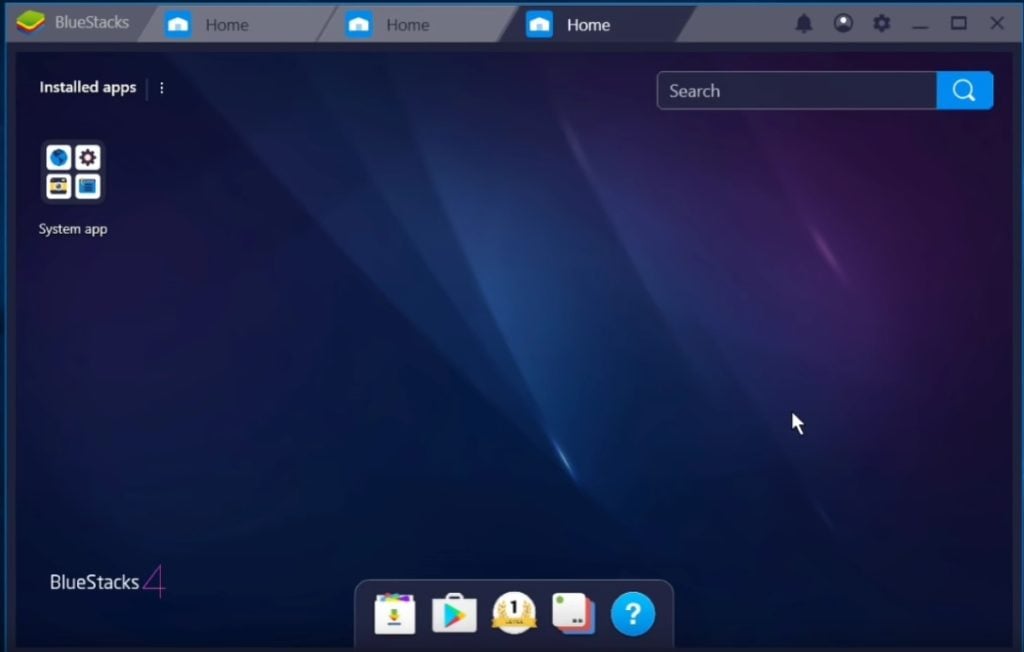
Task: Click the Ultra badge icon in the dock
Action: 512,613
